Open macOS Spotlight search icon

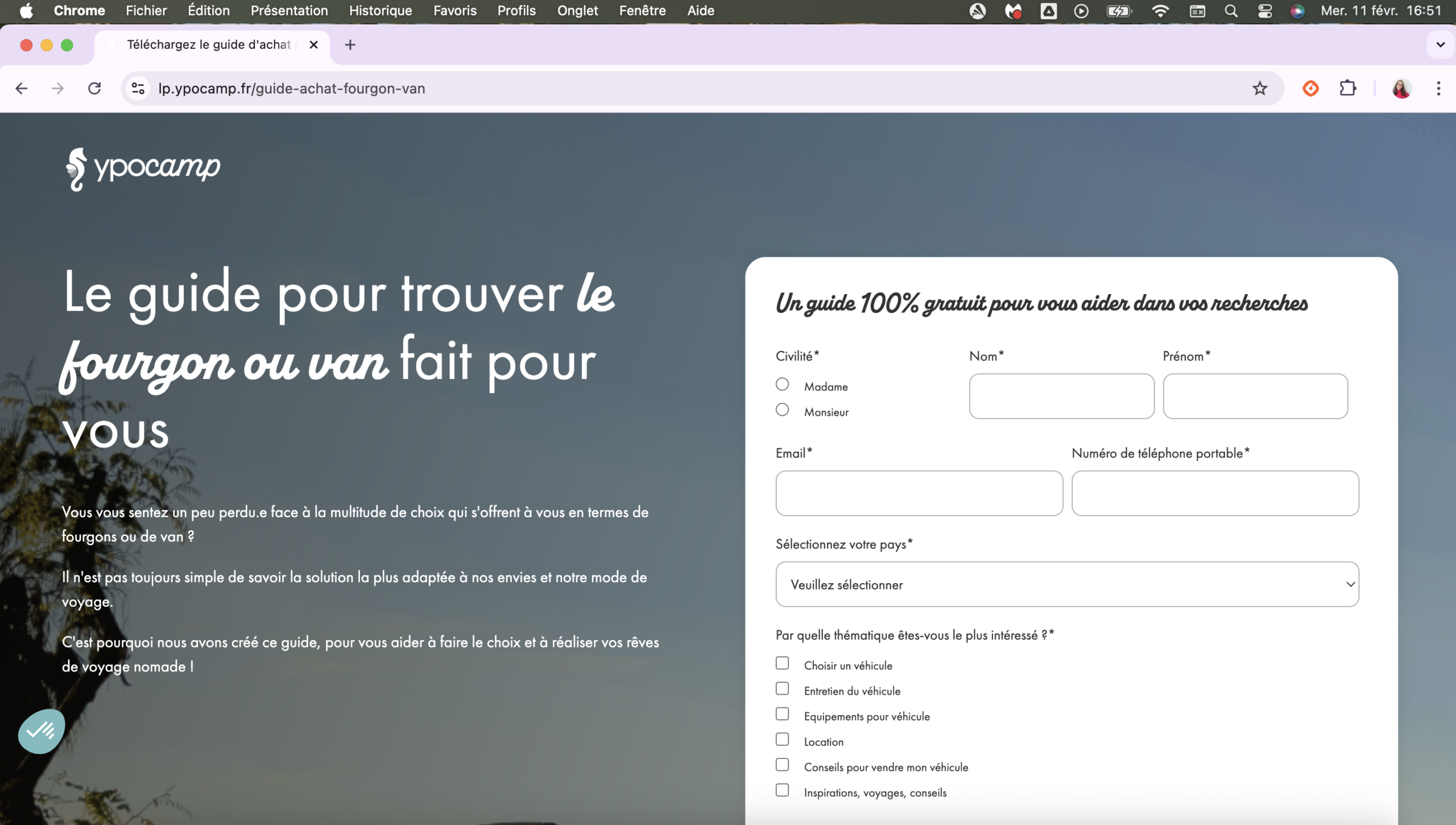(x=1231, y=11)
